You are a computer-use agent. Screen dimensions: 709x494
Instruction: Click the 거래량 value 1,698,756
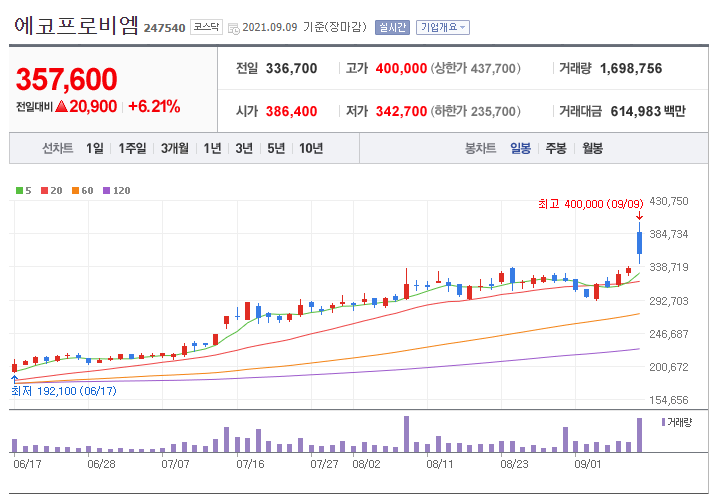(x=631, y=69)
